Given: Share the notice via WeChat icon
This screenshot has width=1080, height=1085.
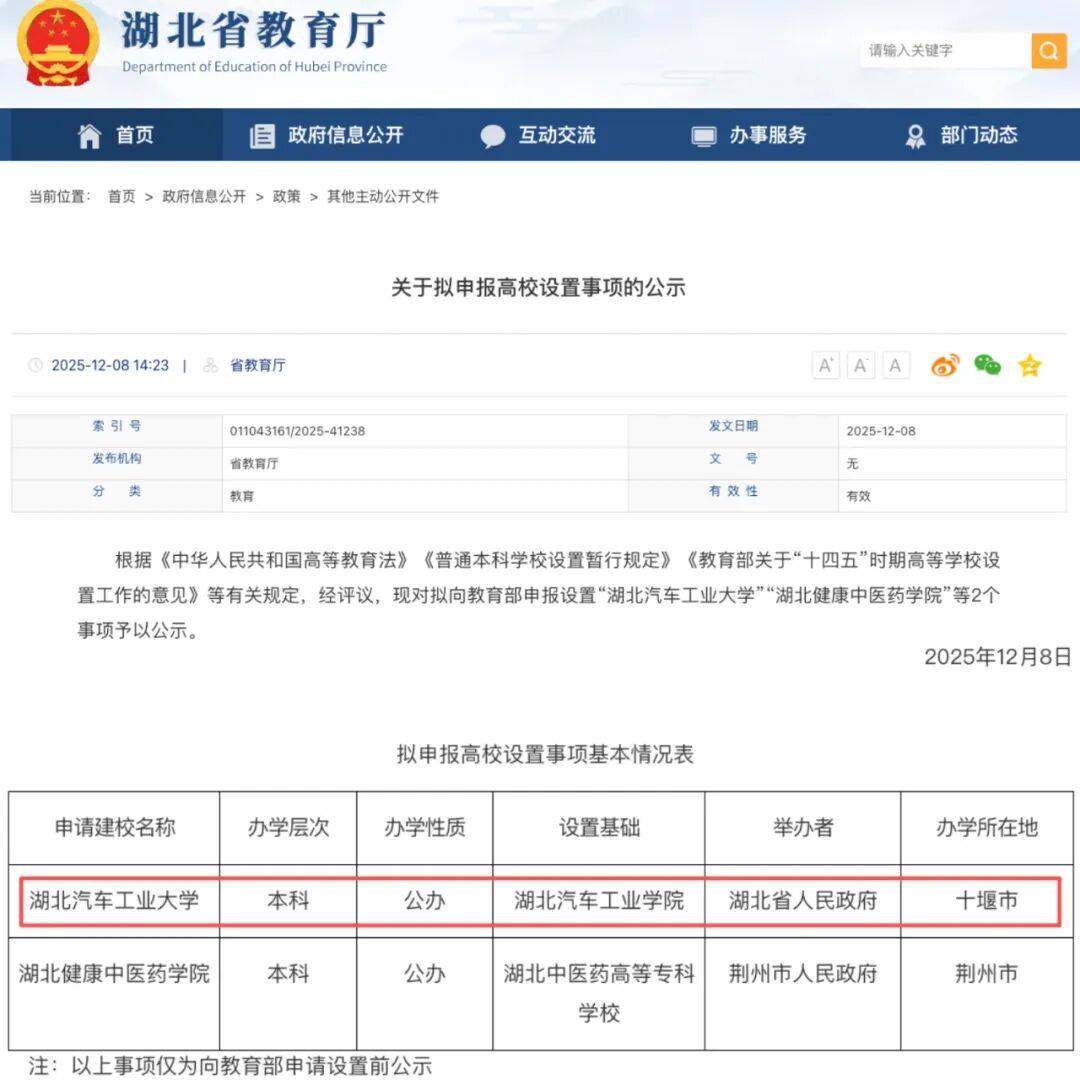Looking at the screenshot, I should coord(987,365).
